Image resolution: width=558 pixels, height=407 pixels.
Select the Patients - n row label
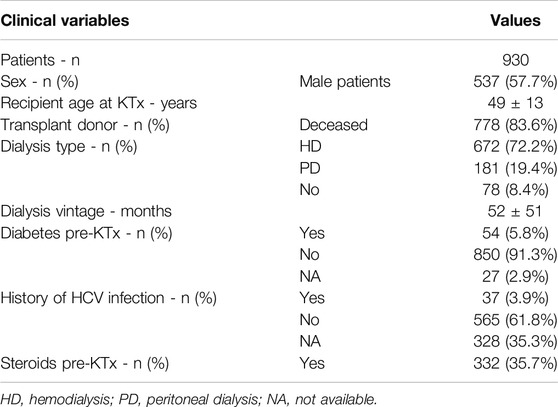(40, 60)
